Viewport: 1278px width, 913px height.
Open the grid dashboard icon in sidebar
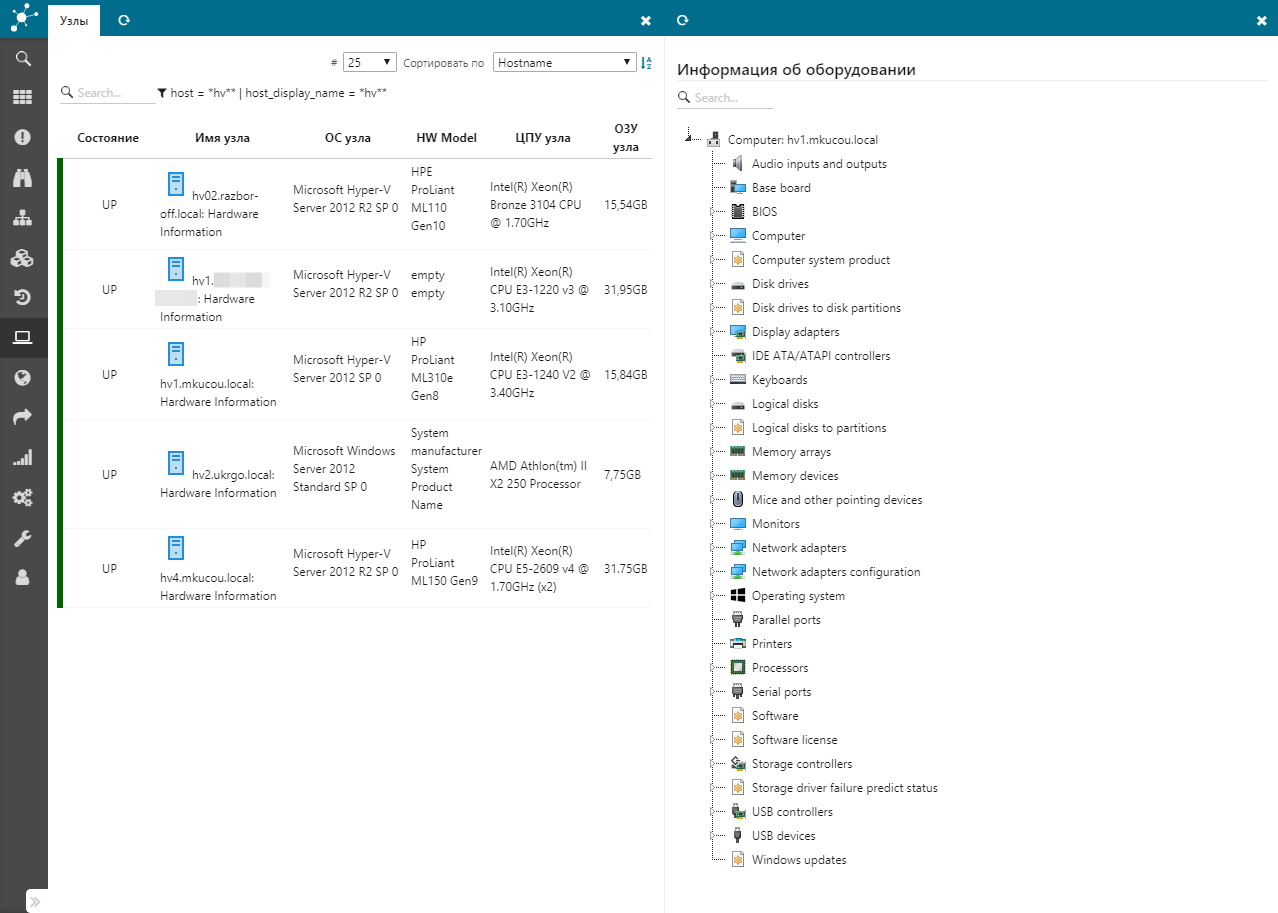(x=22, y=98)
